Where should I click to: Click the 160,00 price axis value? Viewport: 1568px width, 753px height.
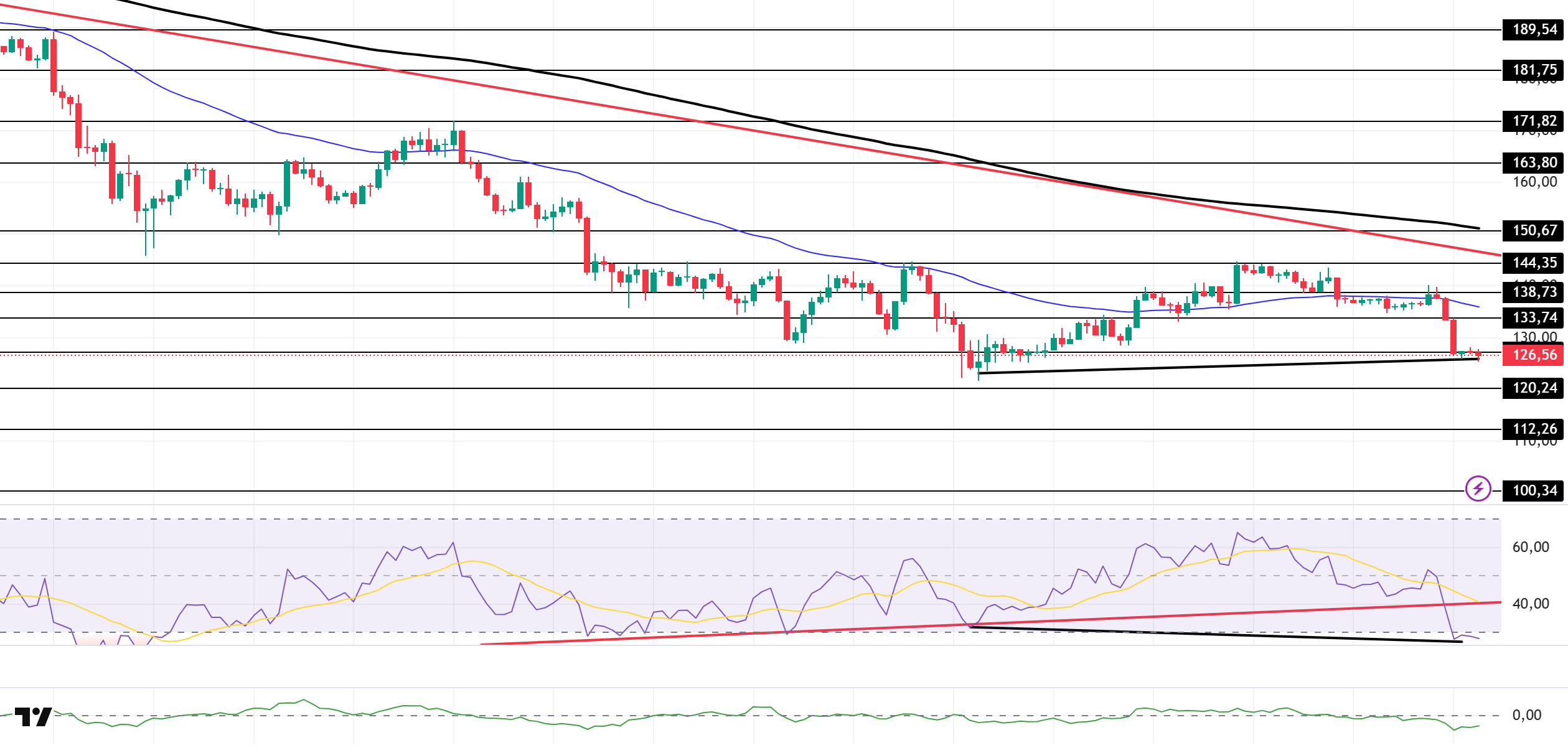(1534, 182)
